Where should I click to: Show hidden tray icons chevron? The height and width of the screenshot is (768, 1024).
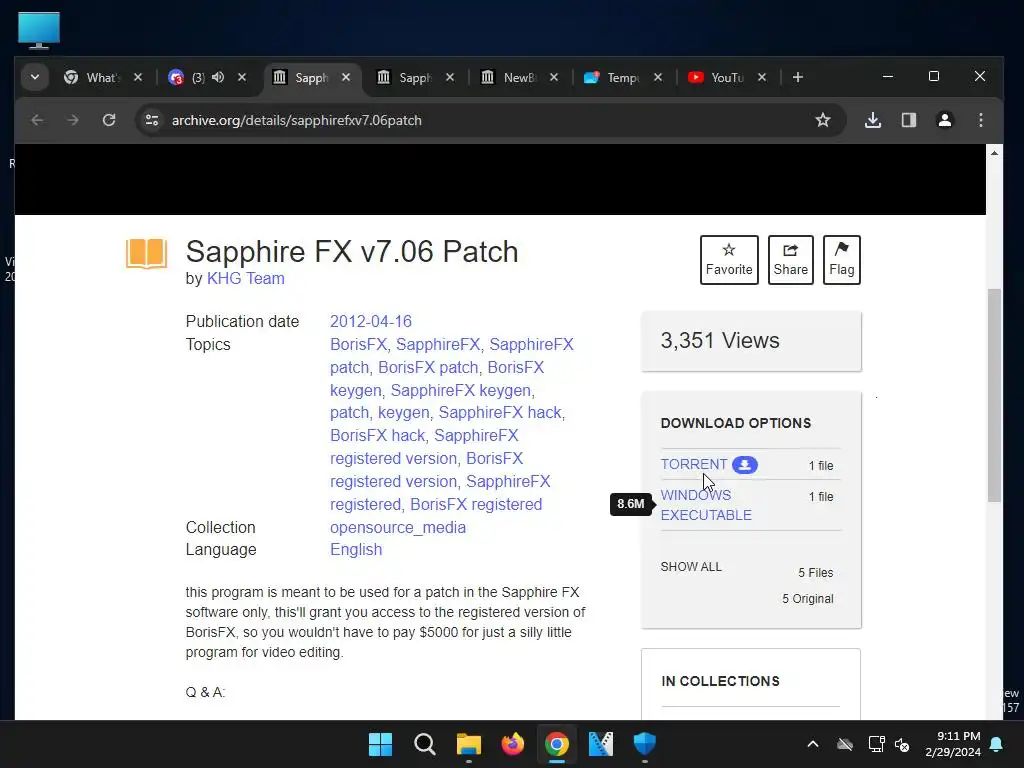(x=812, y=744)
